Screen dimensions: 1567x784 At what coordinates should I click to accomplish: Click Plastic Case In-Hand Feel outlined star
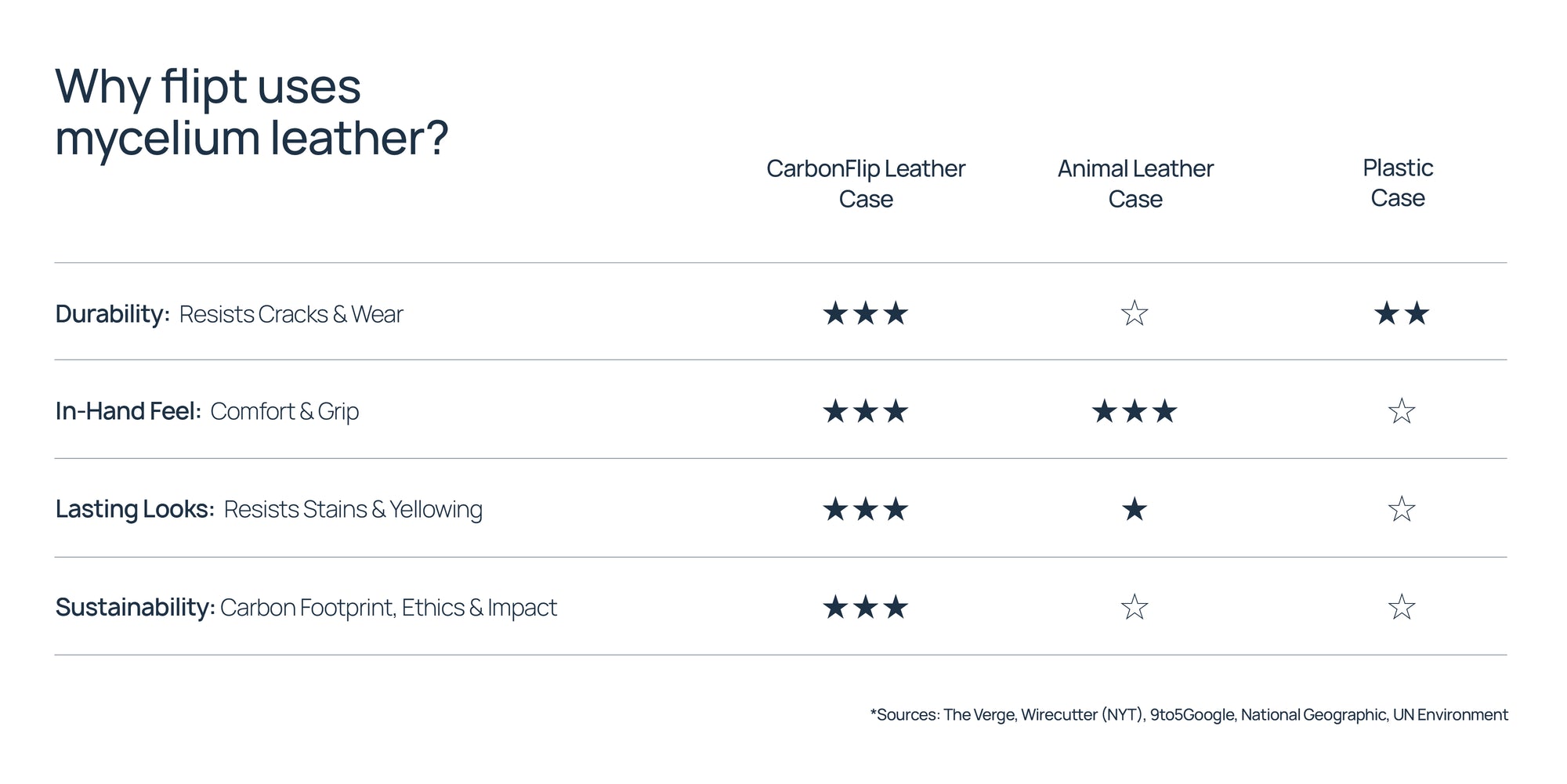click(x=1401, y=411)
